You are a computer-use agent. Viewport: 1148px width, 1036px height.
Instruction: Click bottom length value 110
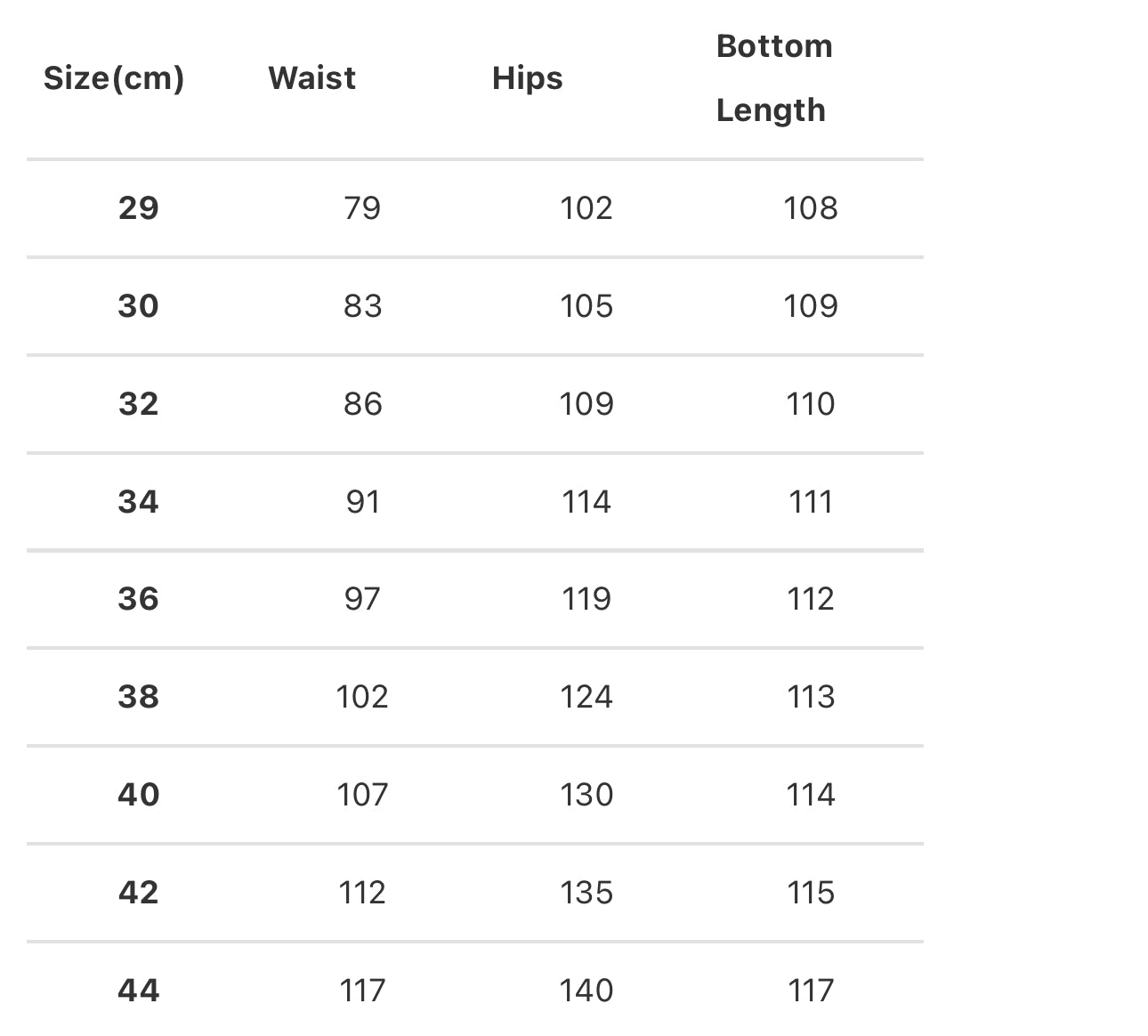(811, 404)
